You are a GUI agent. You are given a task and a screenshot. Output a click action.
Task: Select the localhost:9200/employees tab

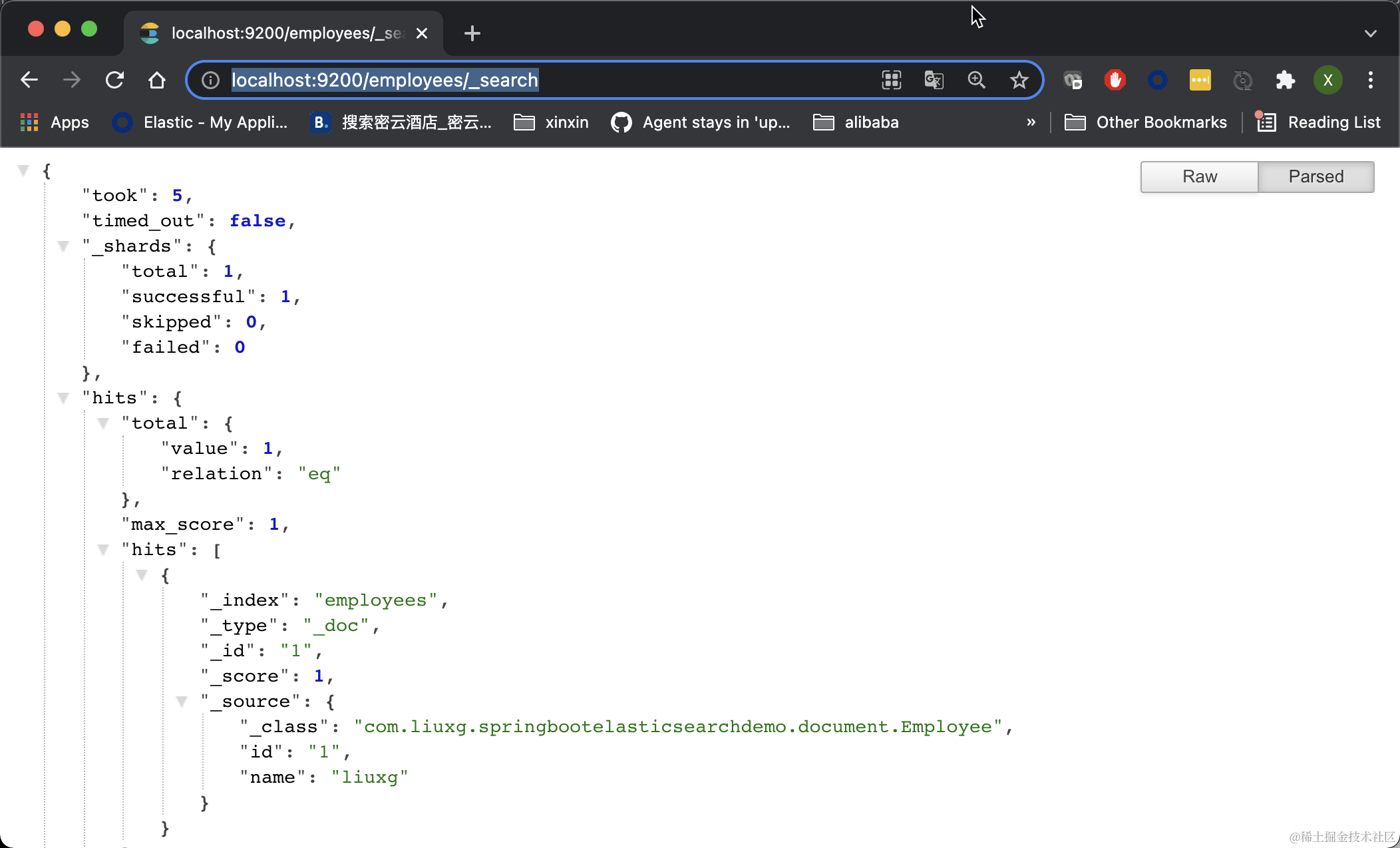279,33
